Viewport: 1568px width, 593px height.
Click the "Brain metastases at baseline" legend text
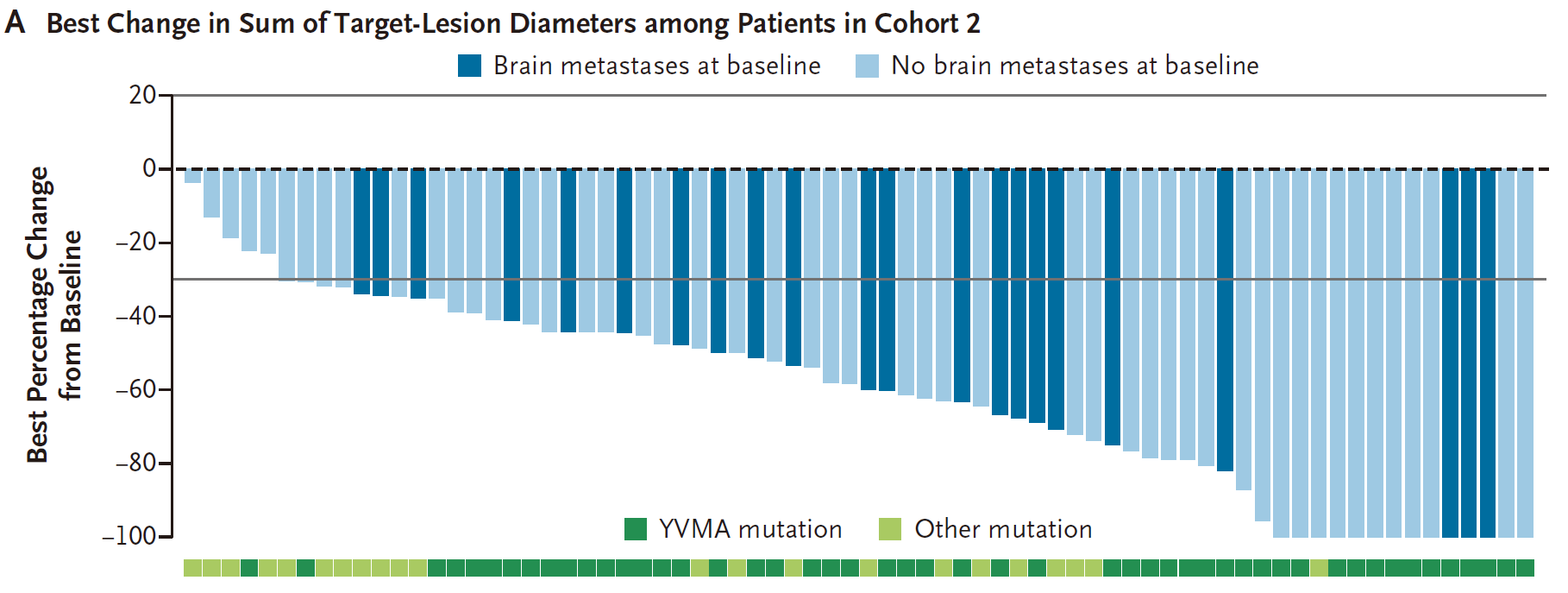656,66
